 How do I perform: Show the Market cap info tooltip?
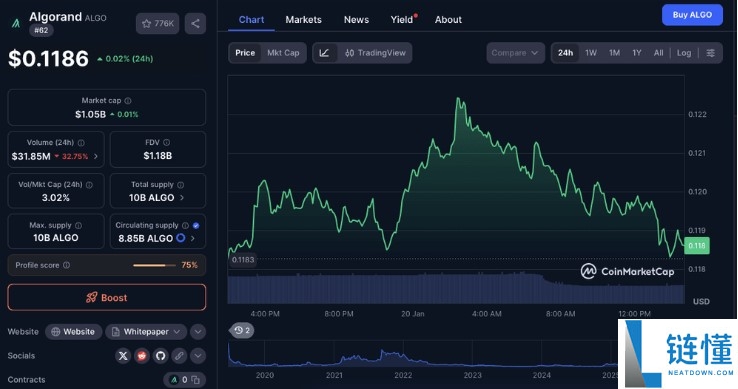tap(128, 101)
